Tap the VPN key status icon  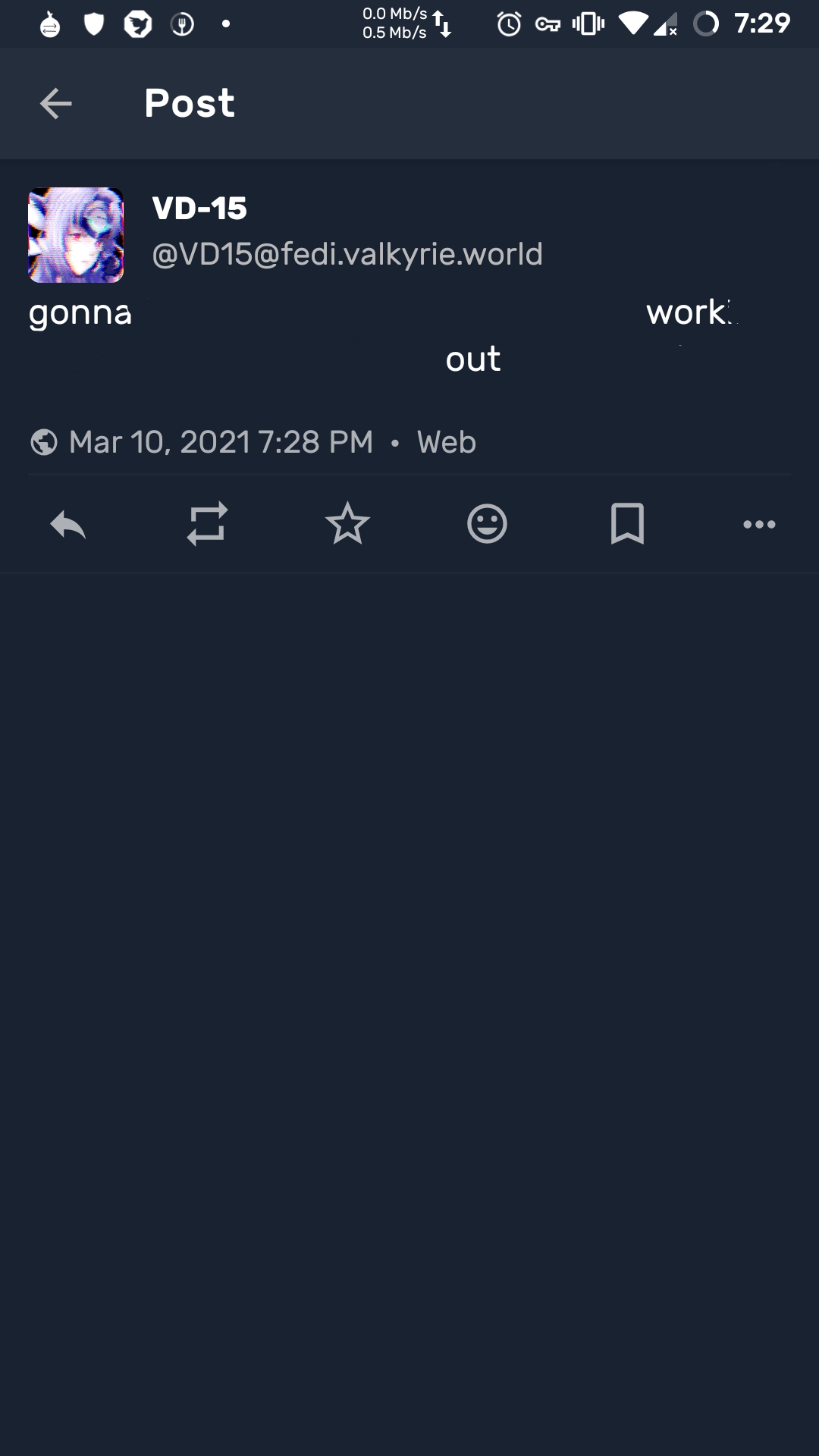click(x=548, y=24)
